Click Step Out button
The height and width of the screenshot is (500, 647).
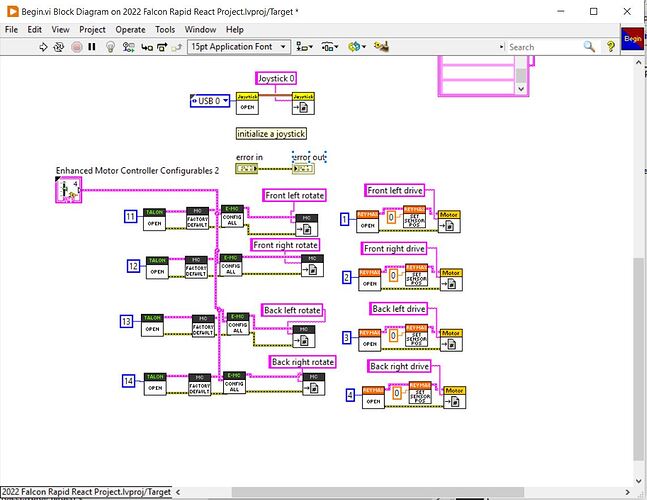(177, 47)
